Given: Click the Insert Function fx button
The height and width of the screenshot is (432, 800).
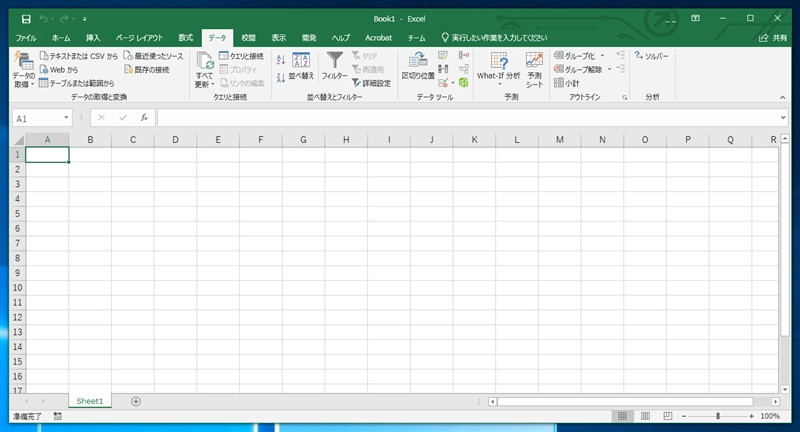Looking at the screenshot, I should pos(144,118).
